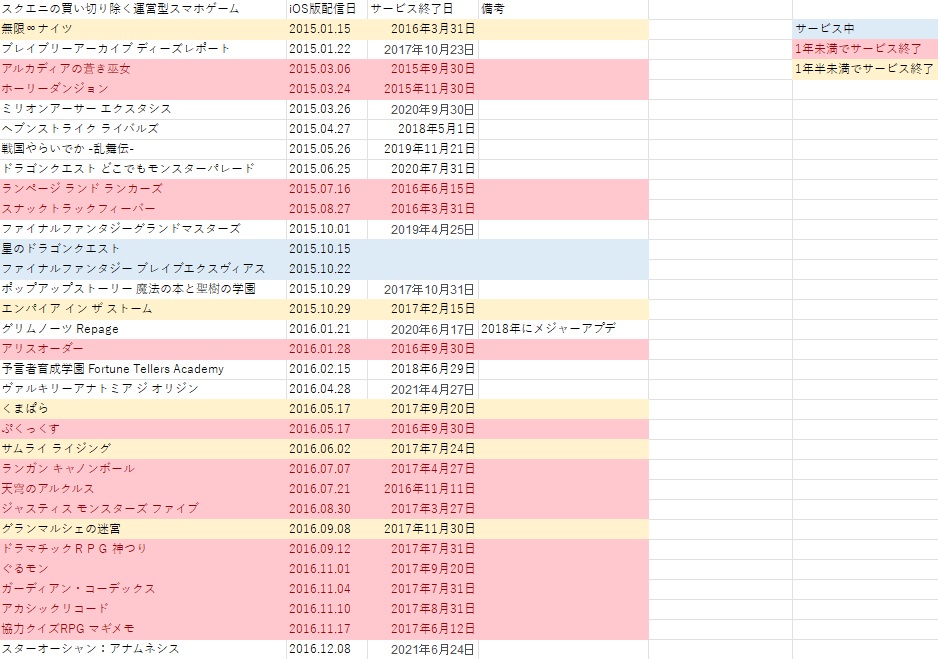Image resolution: width=938 pixels, height=659 pixels.
Task: Select the legend cell '1年未満でサービス終了'
Action: click(865, 49)
